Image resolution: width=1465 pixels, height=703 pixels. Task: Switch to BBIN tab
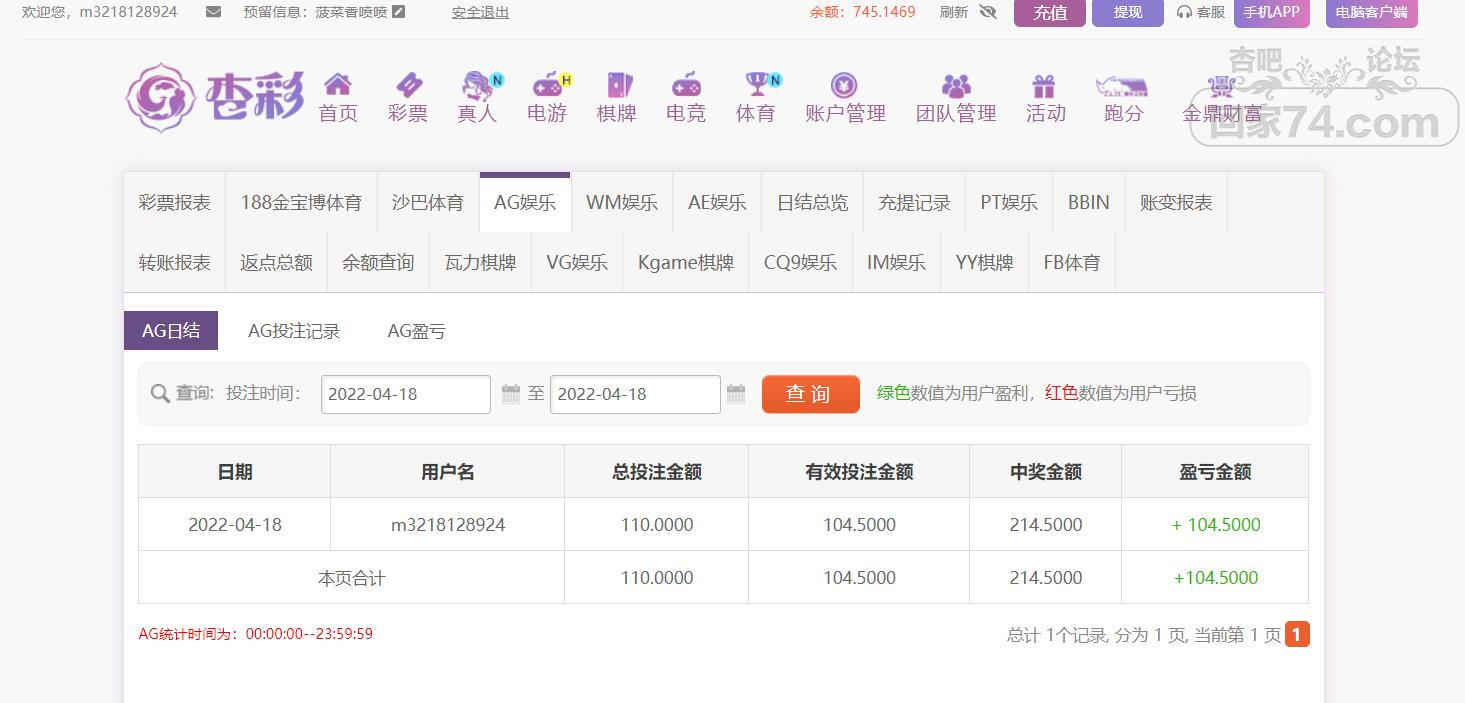click(x=1089, y=202)
